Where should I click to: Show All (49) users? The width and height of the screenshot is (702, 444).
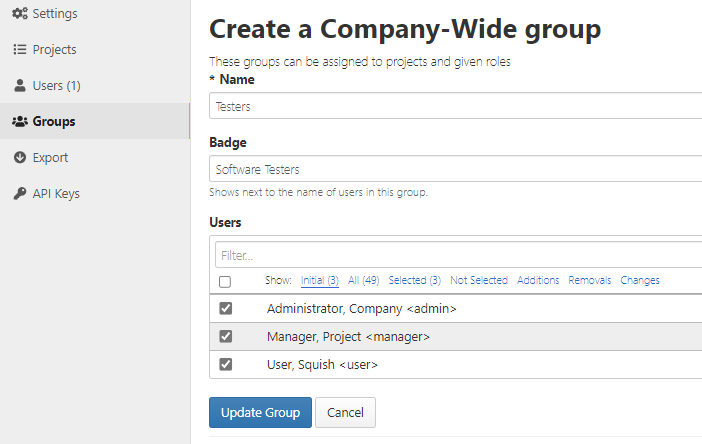click(x=364, y=280)
